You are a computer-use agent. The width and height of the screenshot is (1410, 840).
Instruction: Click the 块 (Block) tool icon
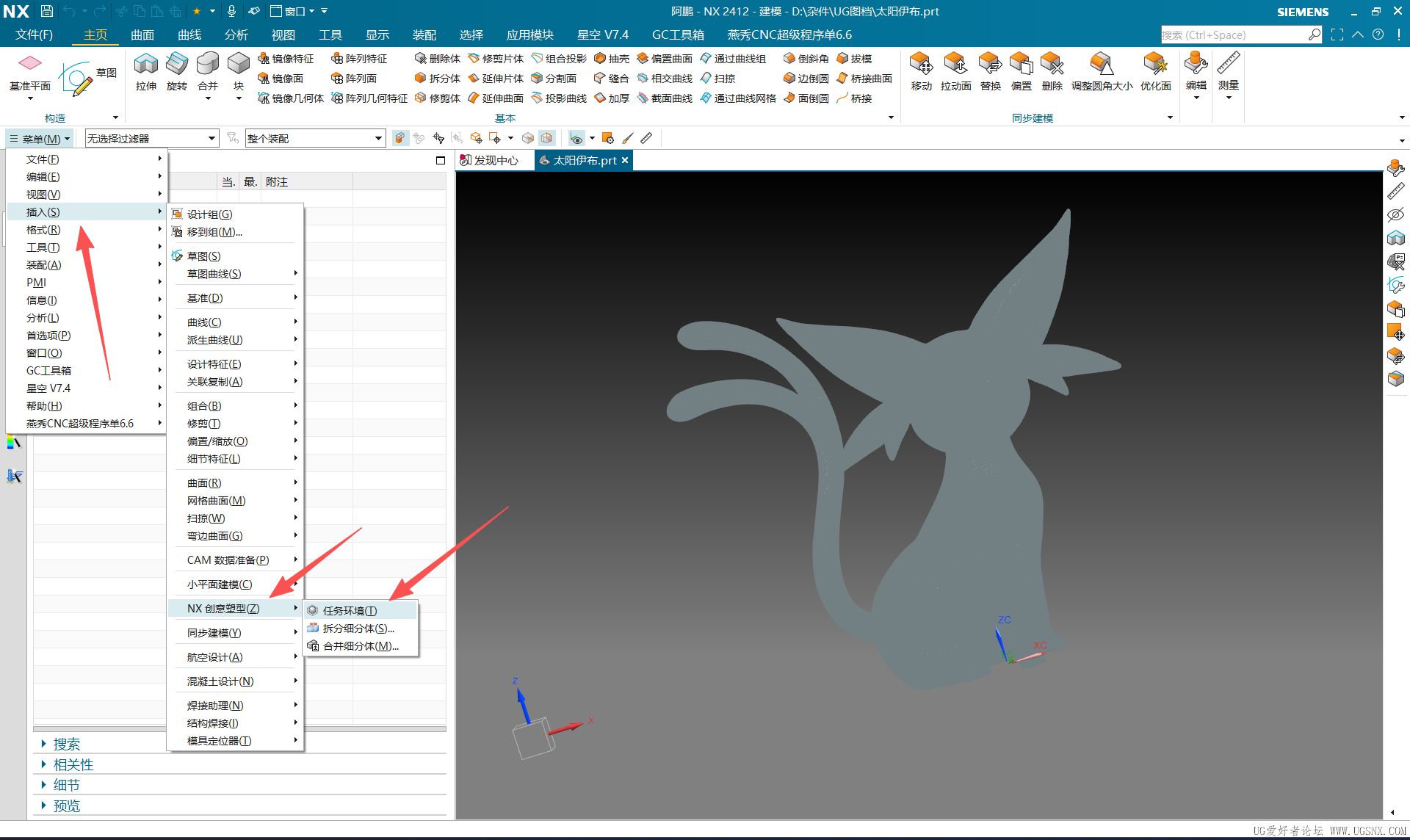click(x=239, y=65)
